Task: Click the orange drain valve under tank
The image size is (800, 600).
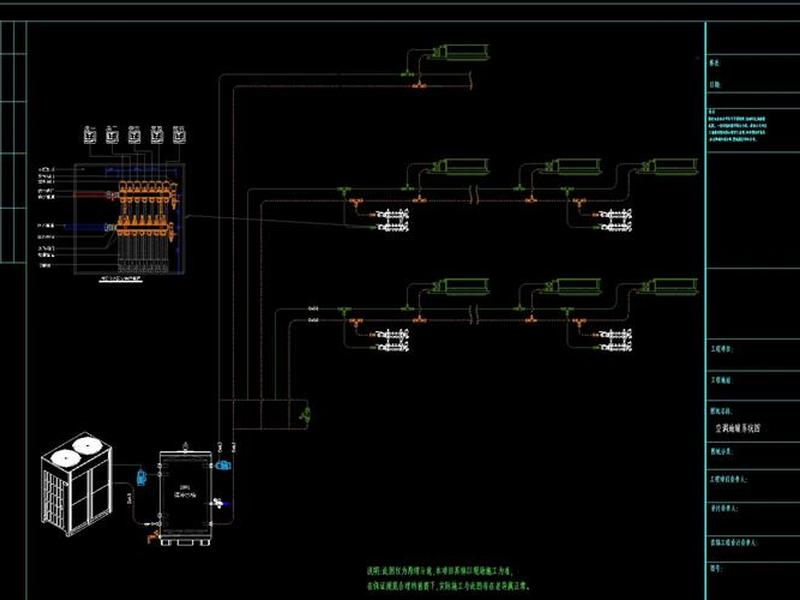Action: click(x=153, y=536)
